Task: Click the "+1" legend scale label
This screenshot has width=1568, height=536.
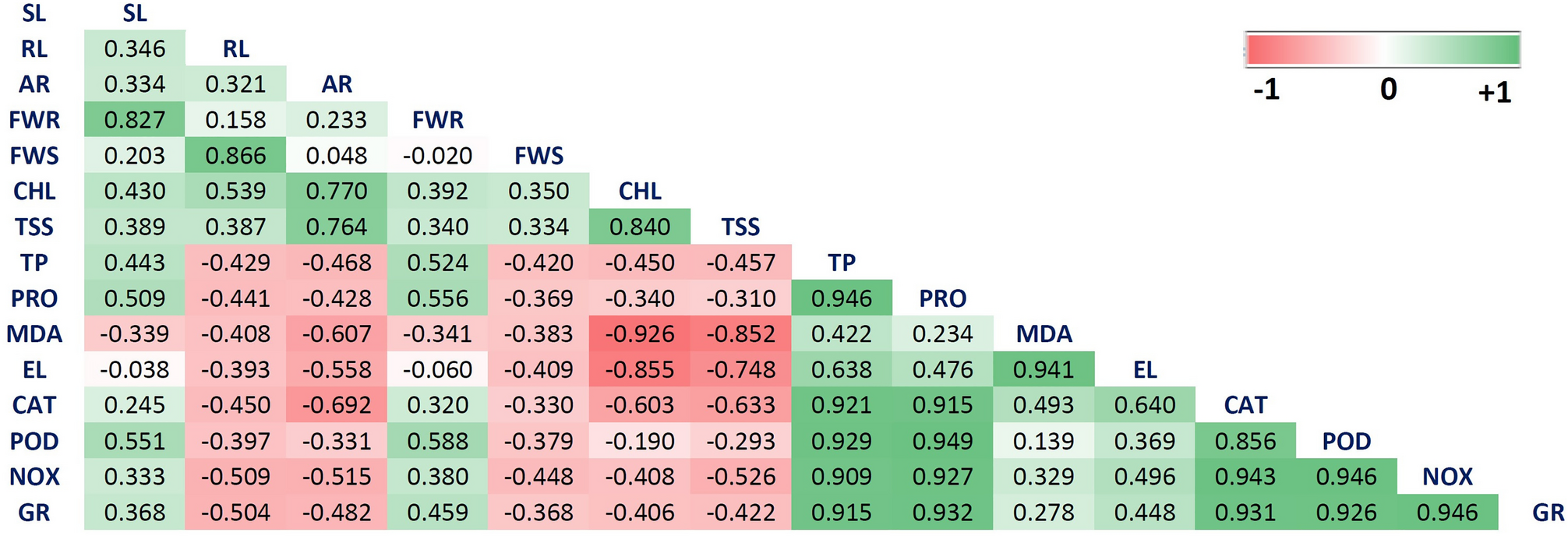Action: (x=1494, y=93)
